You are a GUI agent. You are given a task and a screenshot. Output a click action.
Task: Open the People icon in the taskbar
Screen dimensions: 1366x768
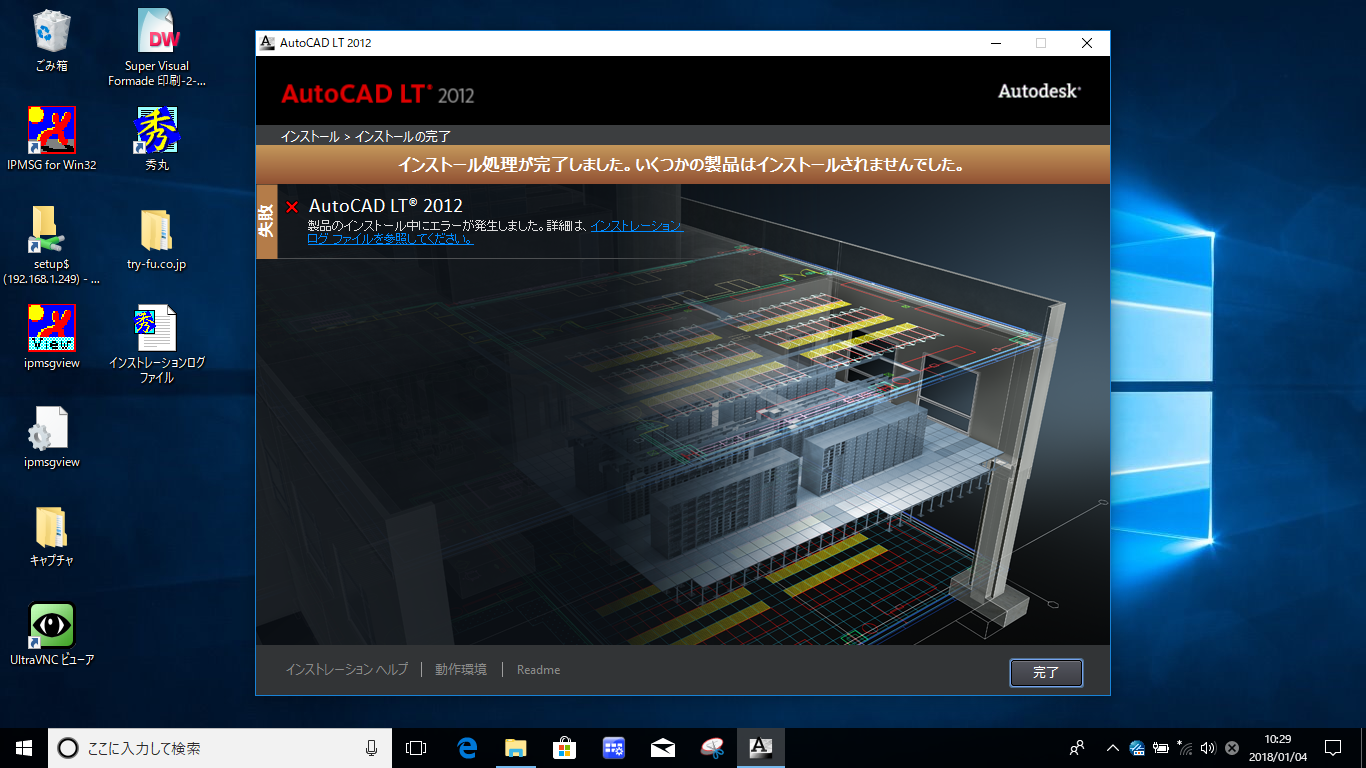point(1077,747)
